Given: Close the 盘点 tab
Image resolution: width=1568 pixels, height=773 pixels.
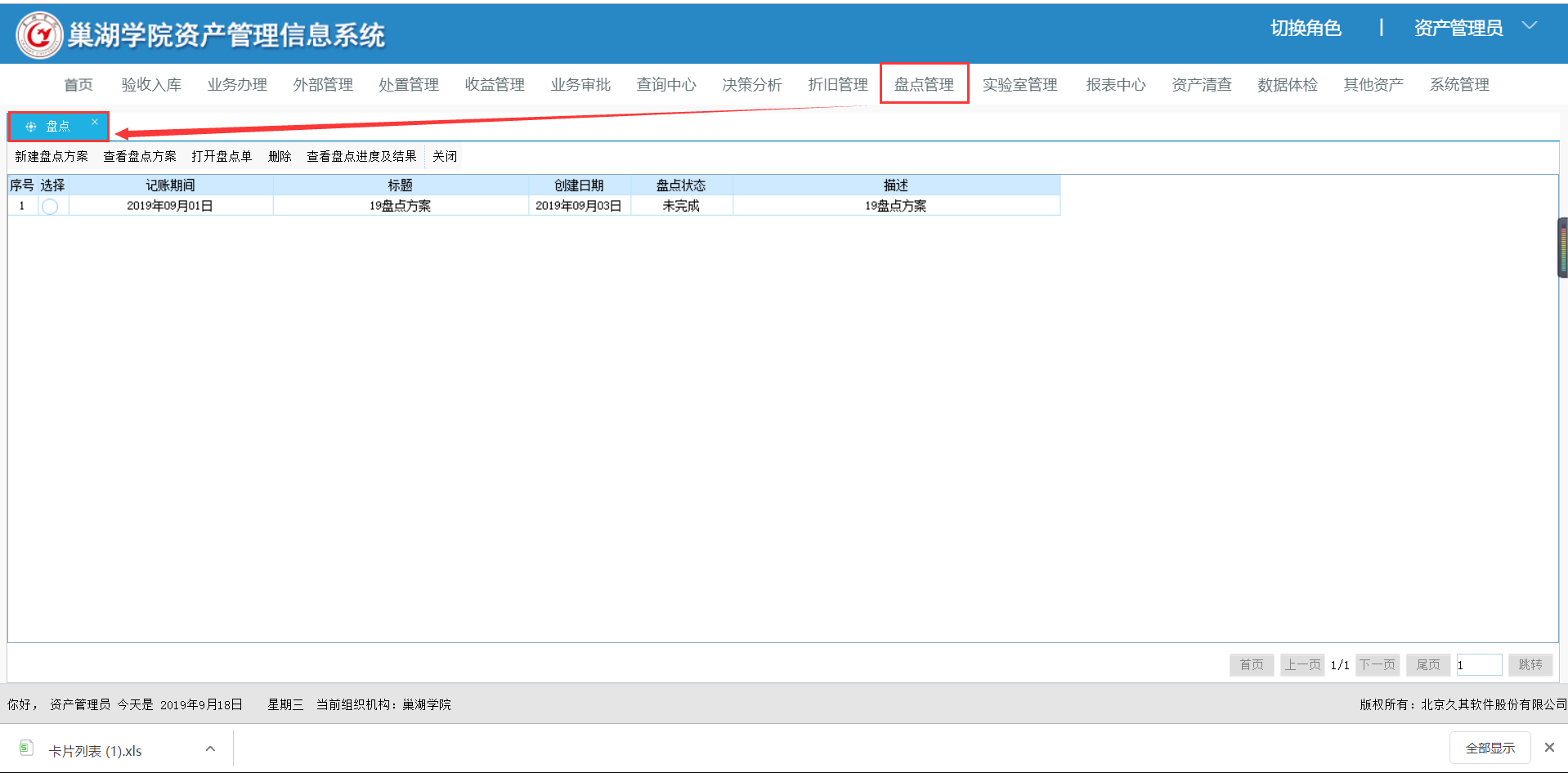Looking at the screenshot, I should click(x=95, y=123).
